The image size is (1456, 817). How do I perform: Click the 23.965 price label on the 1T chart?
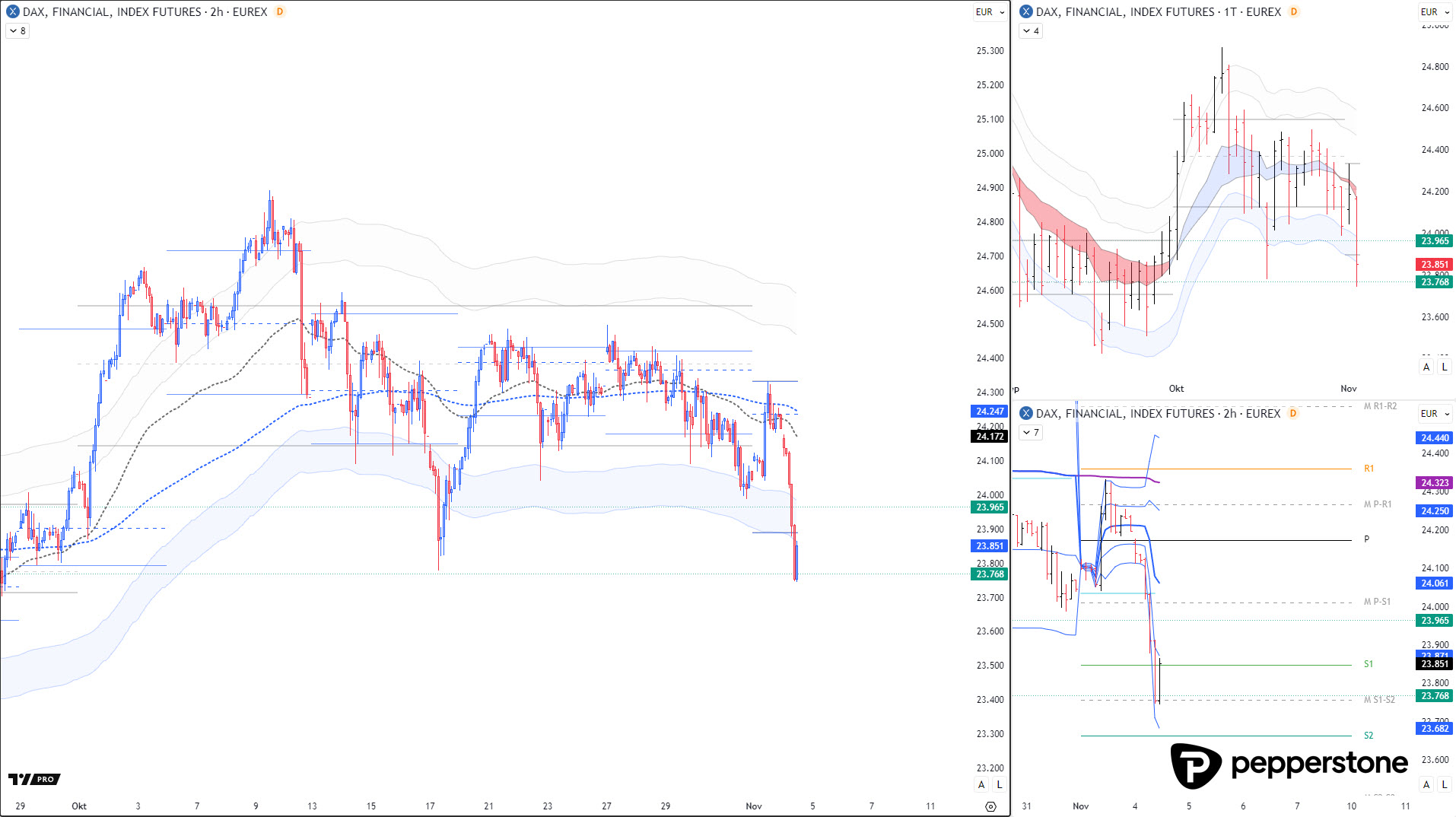pyautogui.click(x=1435, y=241)
